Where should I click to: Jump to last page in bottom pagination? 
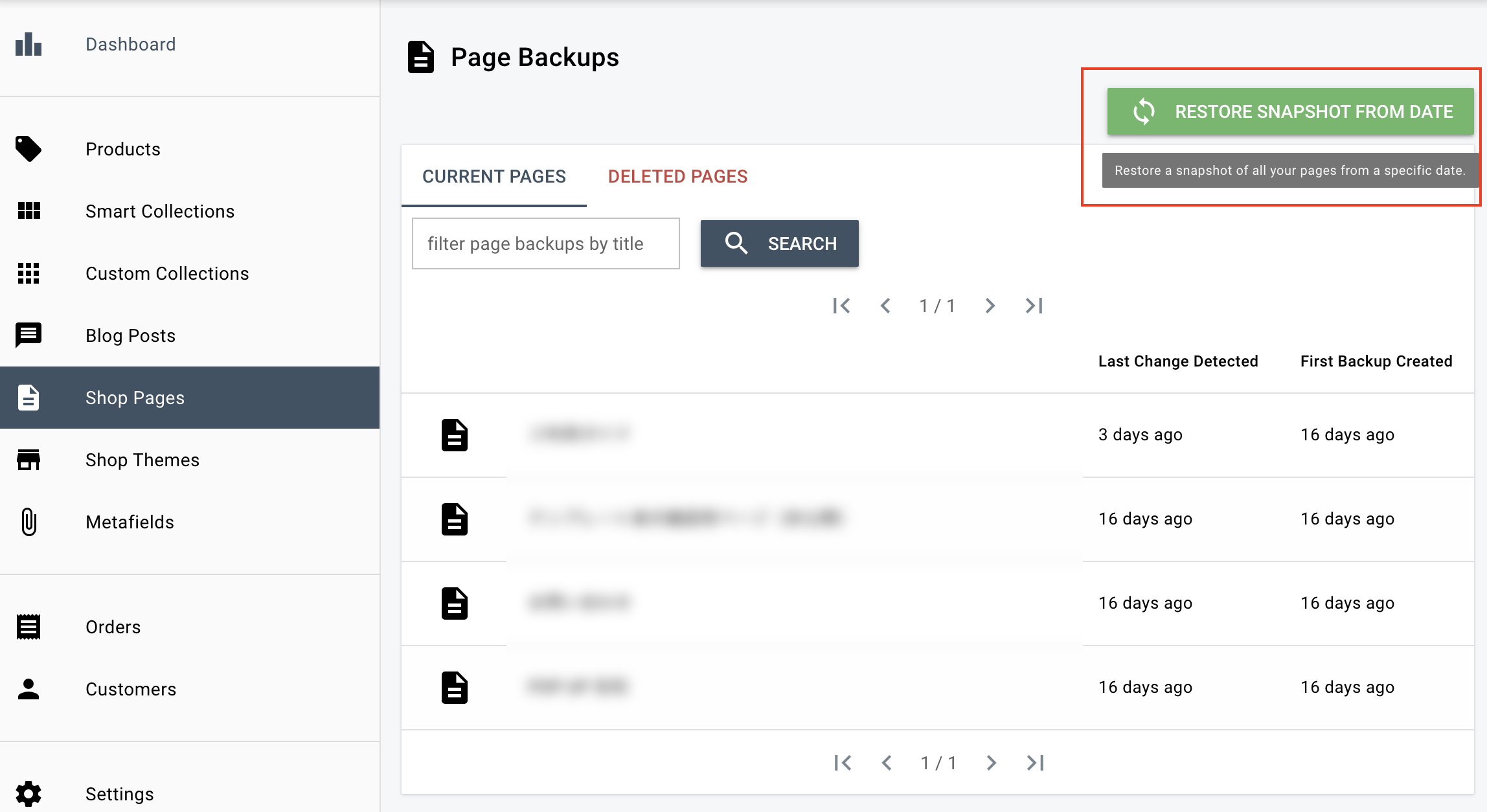tap(1036, 763)
